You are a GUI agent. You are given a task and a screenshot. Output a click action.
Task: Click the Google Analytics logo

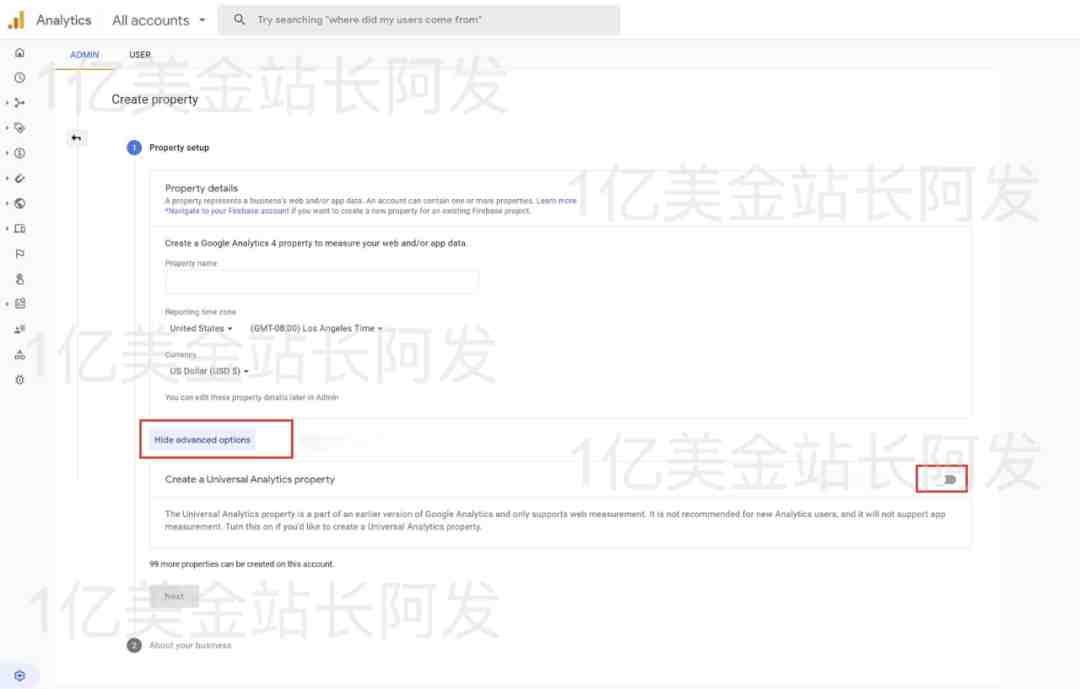pyautogui.click(x=16, y=20)
